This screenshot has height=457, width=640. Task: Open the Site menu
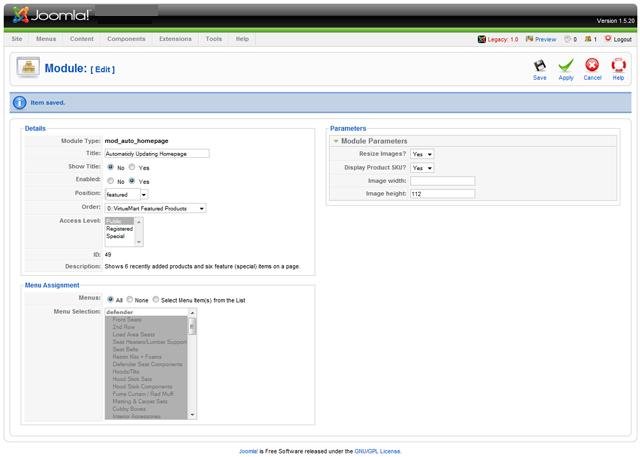(x=17, y=39)
